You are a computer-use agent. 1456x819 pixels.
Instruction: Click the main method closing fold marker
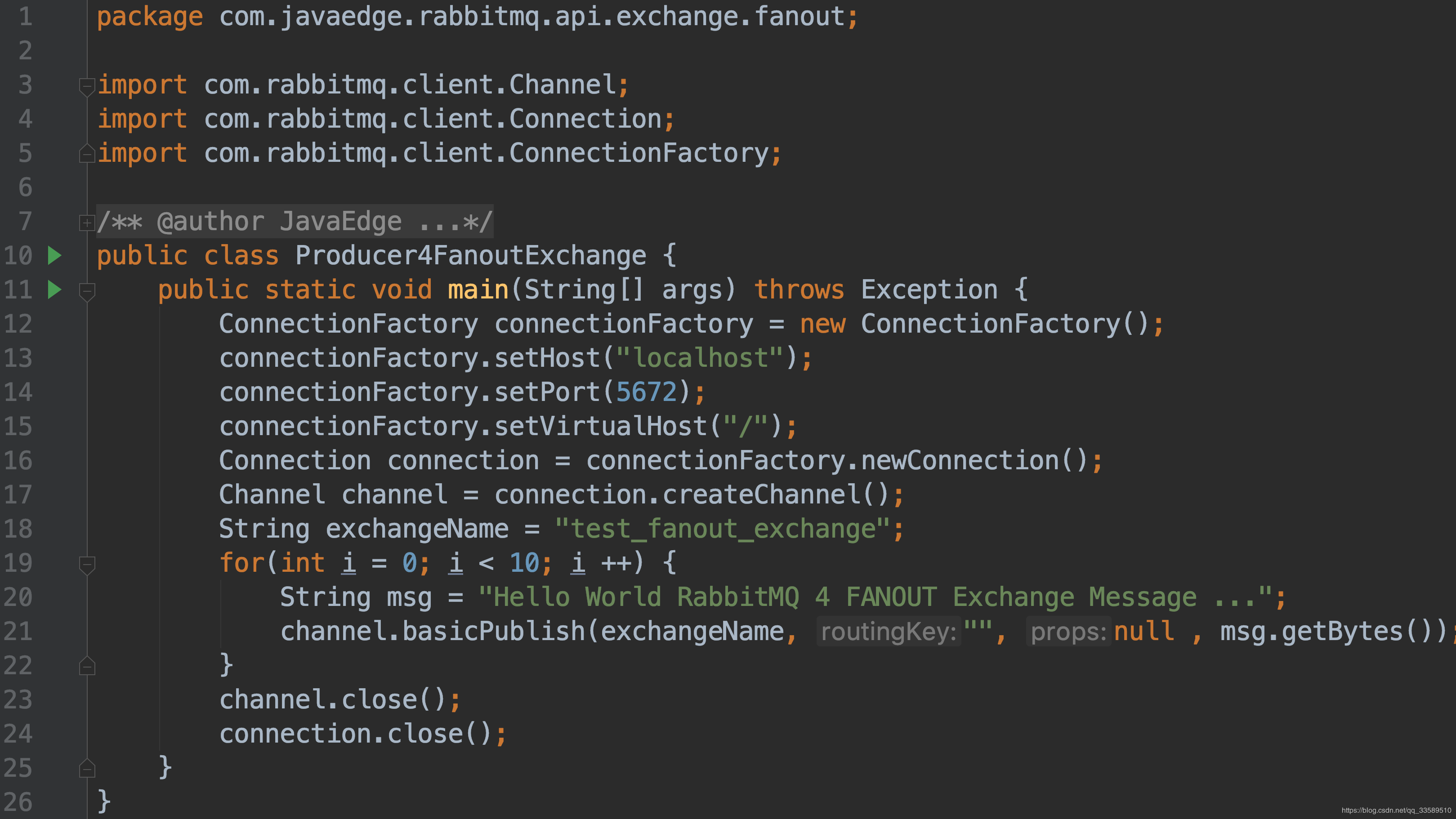tap(86, 768)
